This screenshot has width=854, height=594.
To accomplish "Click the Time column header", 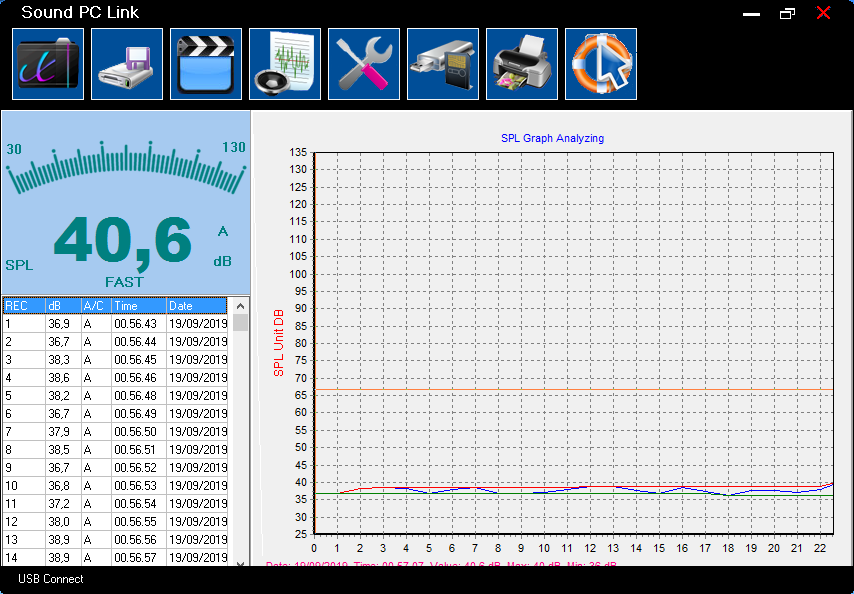I will (x=139, y=305).
